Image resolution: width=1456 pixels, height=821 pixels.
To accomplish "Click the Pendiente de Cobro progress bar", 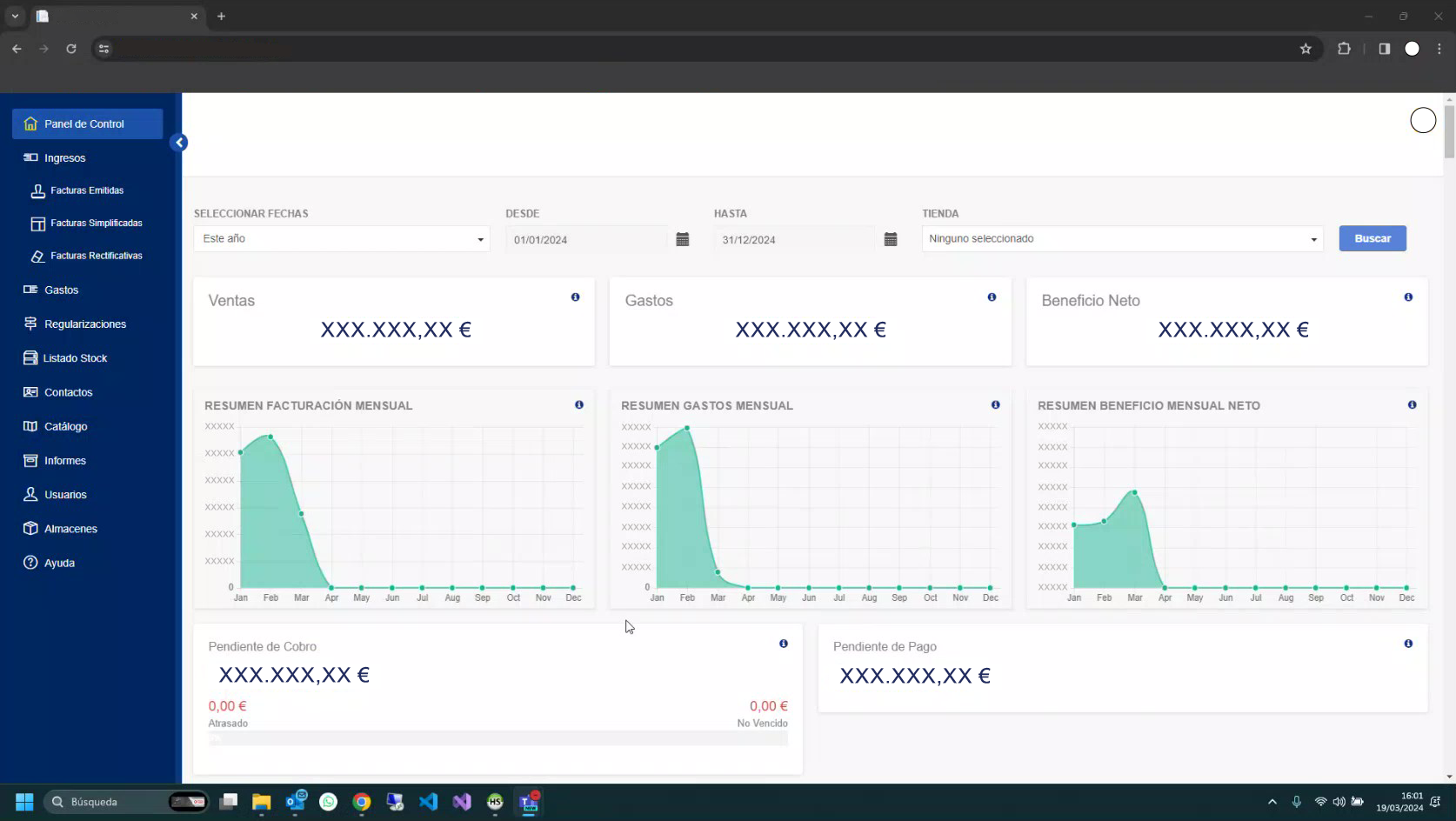I will [x=498, y=739].
